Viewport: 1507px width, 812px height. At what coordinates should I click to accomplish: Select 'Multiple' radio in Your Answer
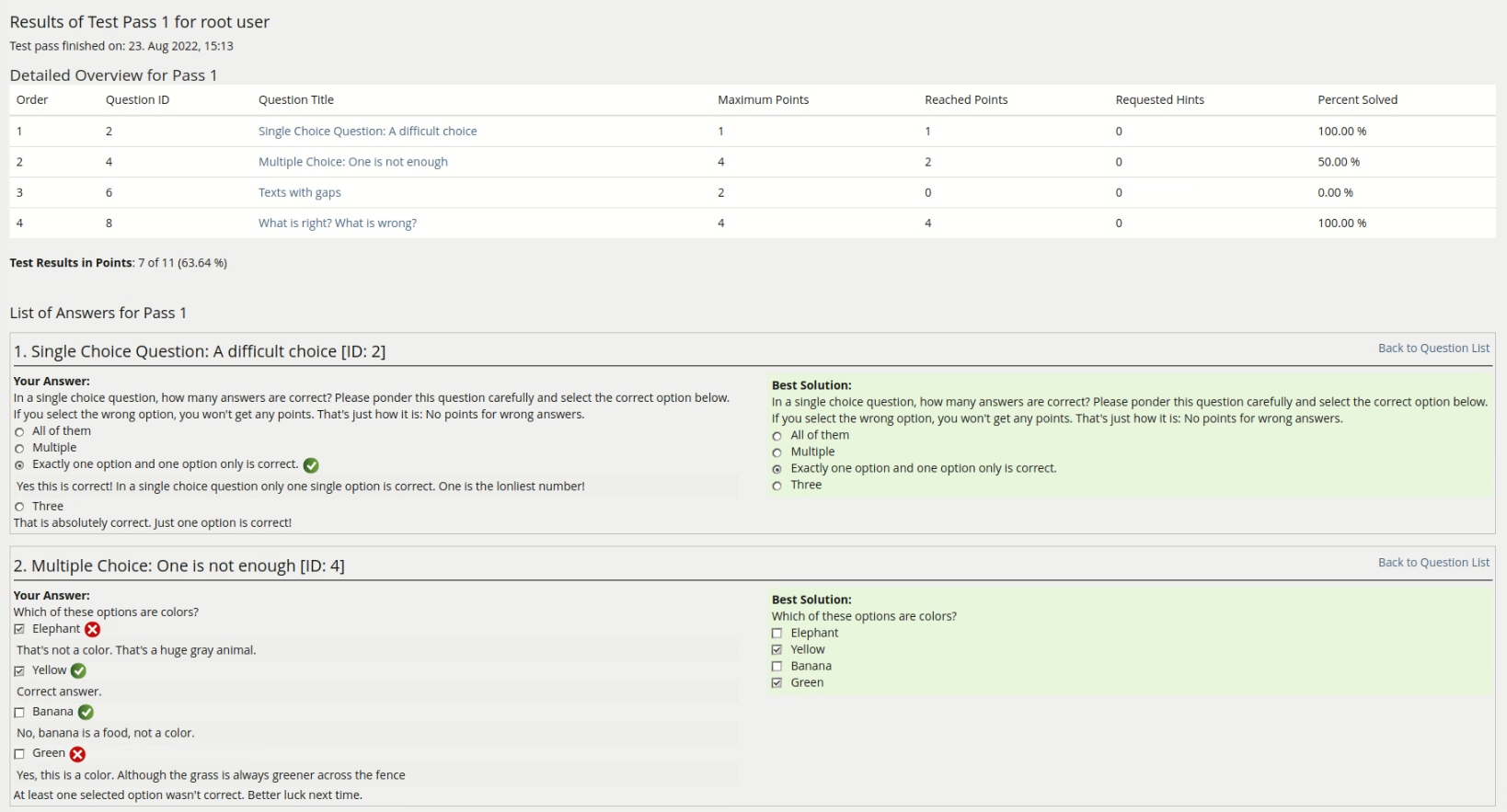click(19, 449)
